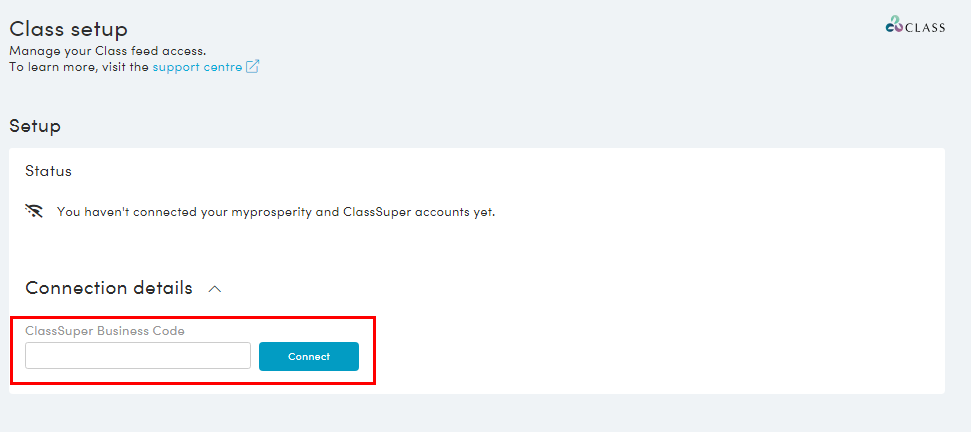This screenshot has width=971, height=432.
Task: Click the Connection details heading text
Action: pyautogui.click(x=109, y=288)
